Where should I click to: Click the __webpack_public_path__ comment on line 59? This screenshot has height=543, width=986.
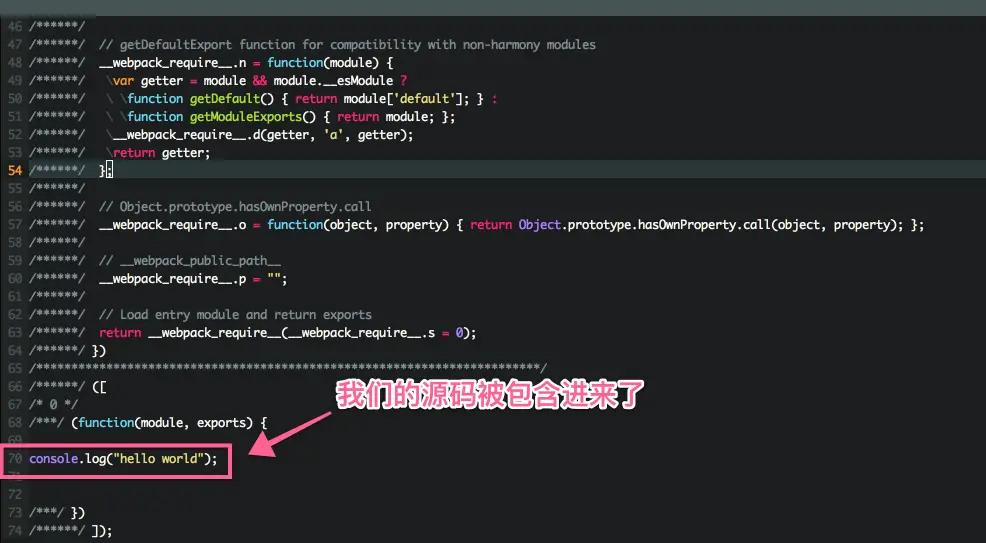coord(190,261)
